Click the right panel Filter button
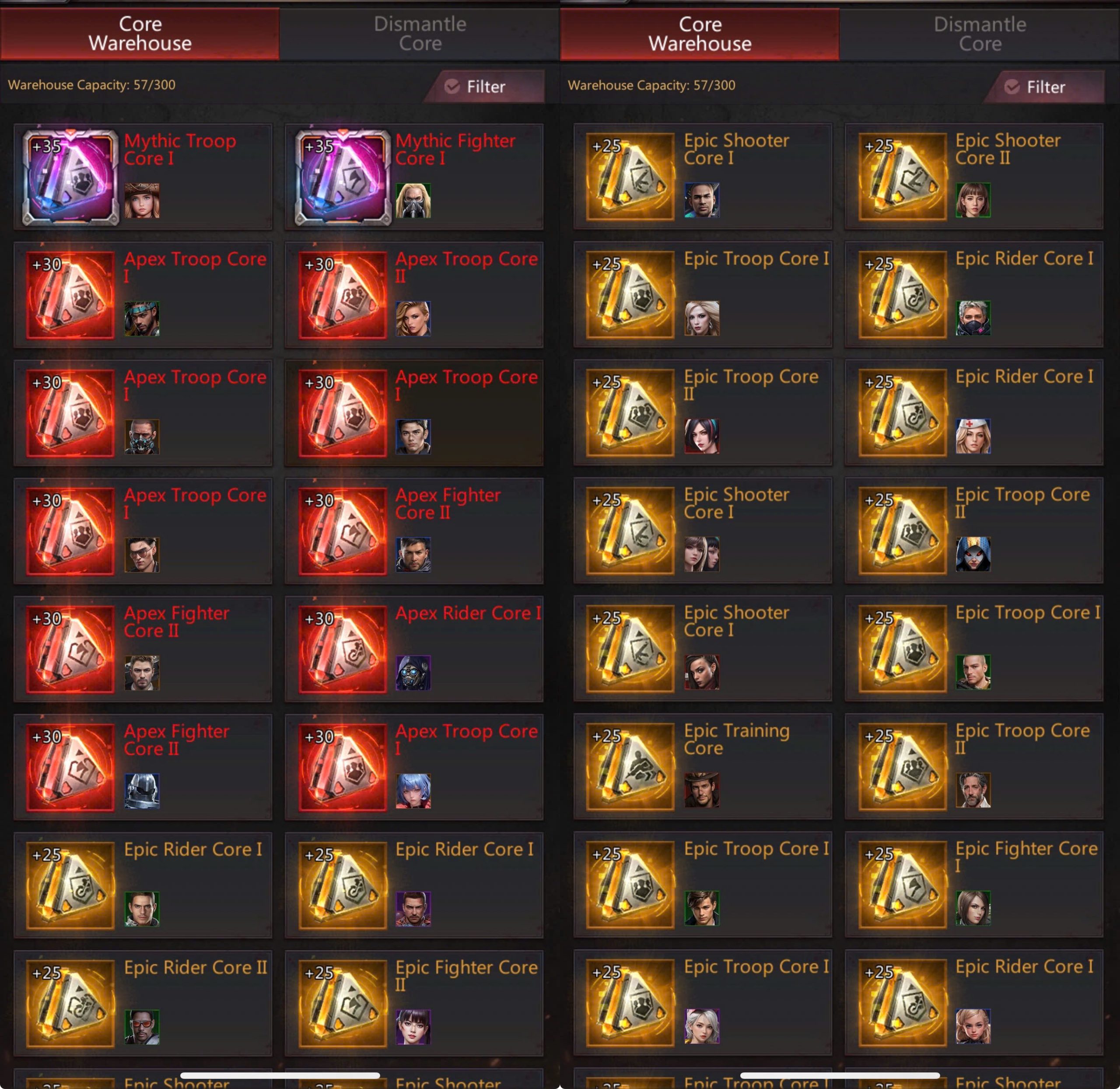Viewport: 1120px width, 1089px height. [1044, 87]
